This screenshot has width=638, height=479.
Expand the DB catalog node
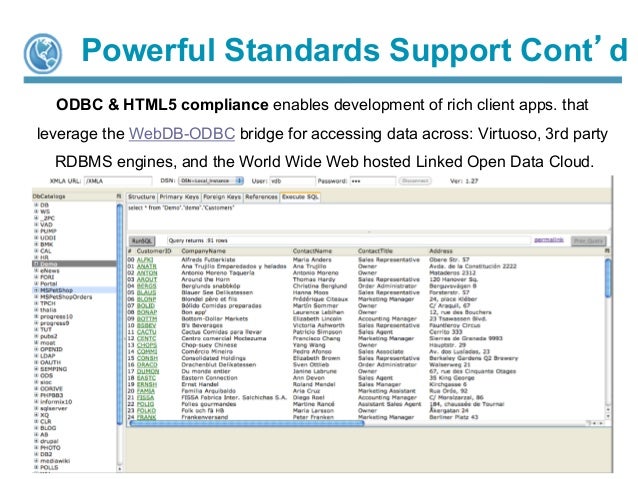36,205
